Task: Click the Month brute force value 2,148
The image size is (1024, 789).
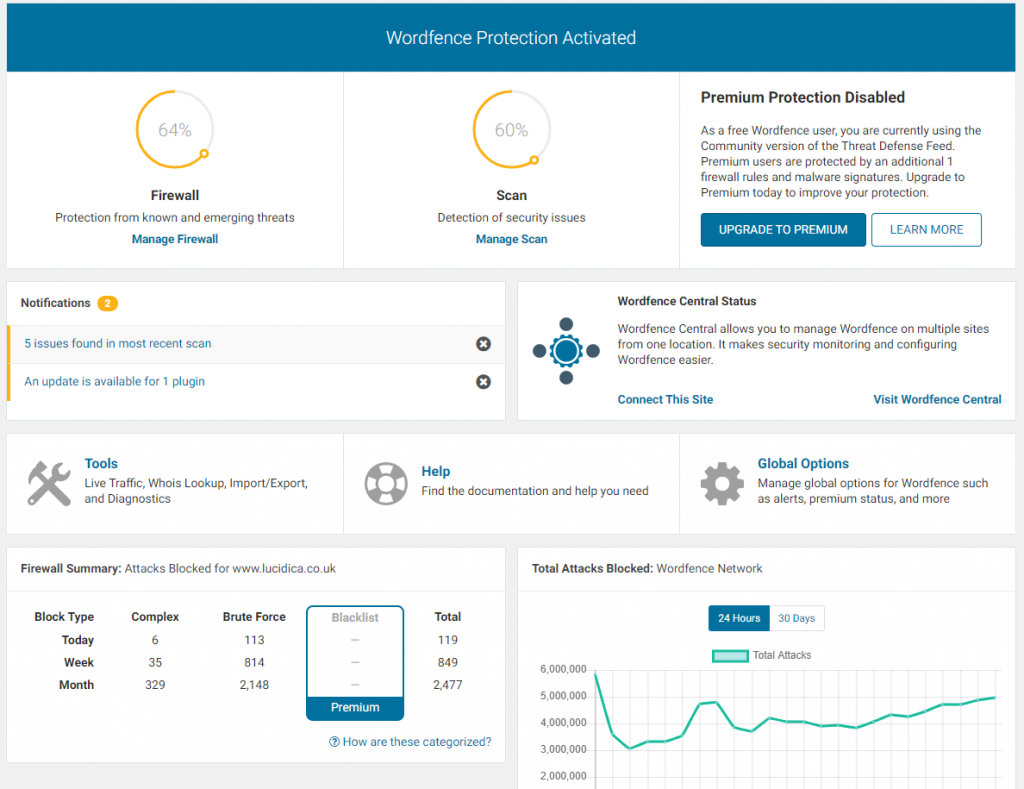Action: (x=254, y=684)
